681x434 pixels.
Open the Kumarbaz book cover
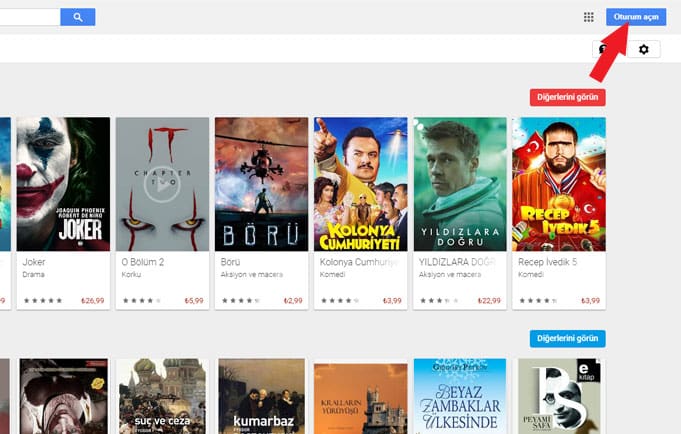click(260, 397)
